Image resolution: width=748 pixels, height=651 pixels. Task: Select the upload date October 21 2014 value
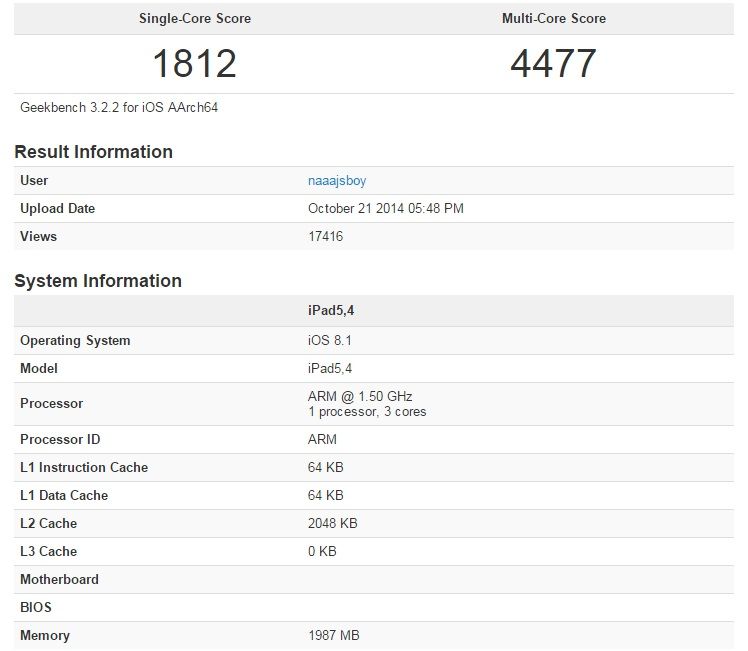385,209
